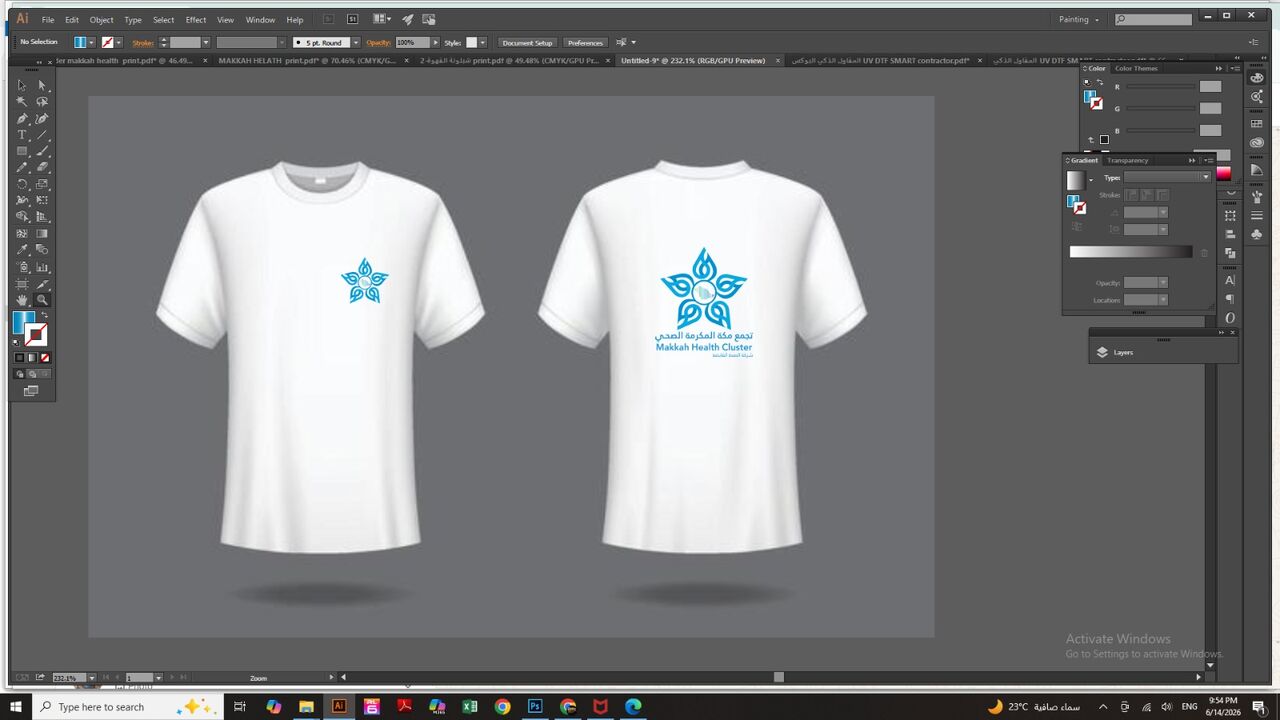The width and height of the screenshot is (1280, 720).
Task: Expand the Painting workspace switcher
Action: point(1079,19)
